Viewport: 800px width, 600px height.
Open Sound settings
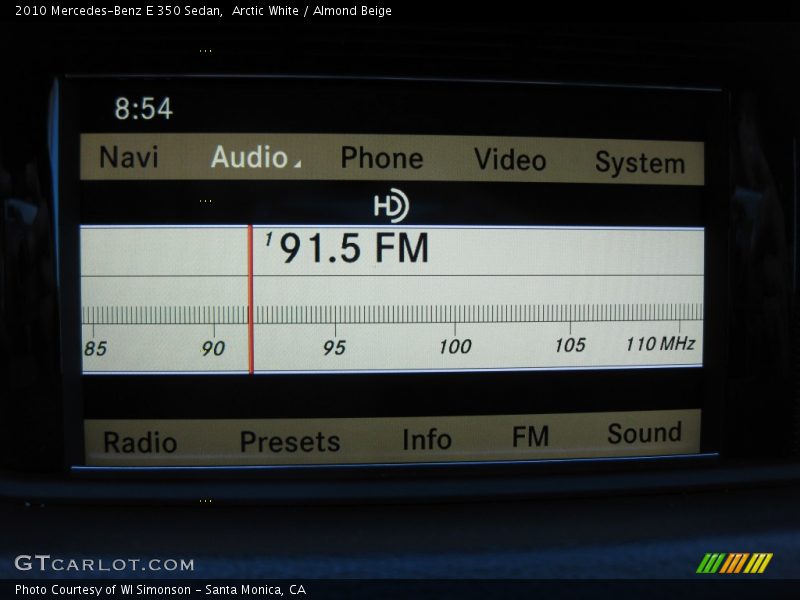[644, 433]
